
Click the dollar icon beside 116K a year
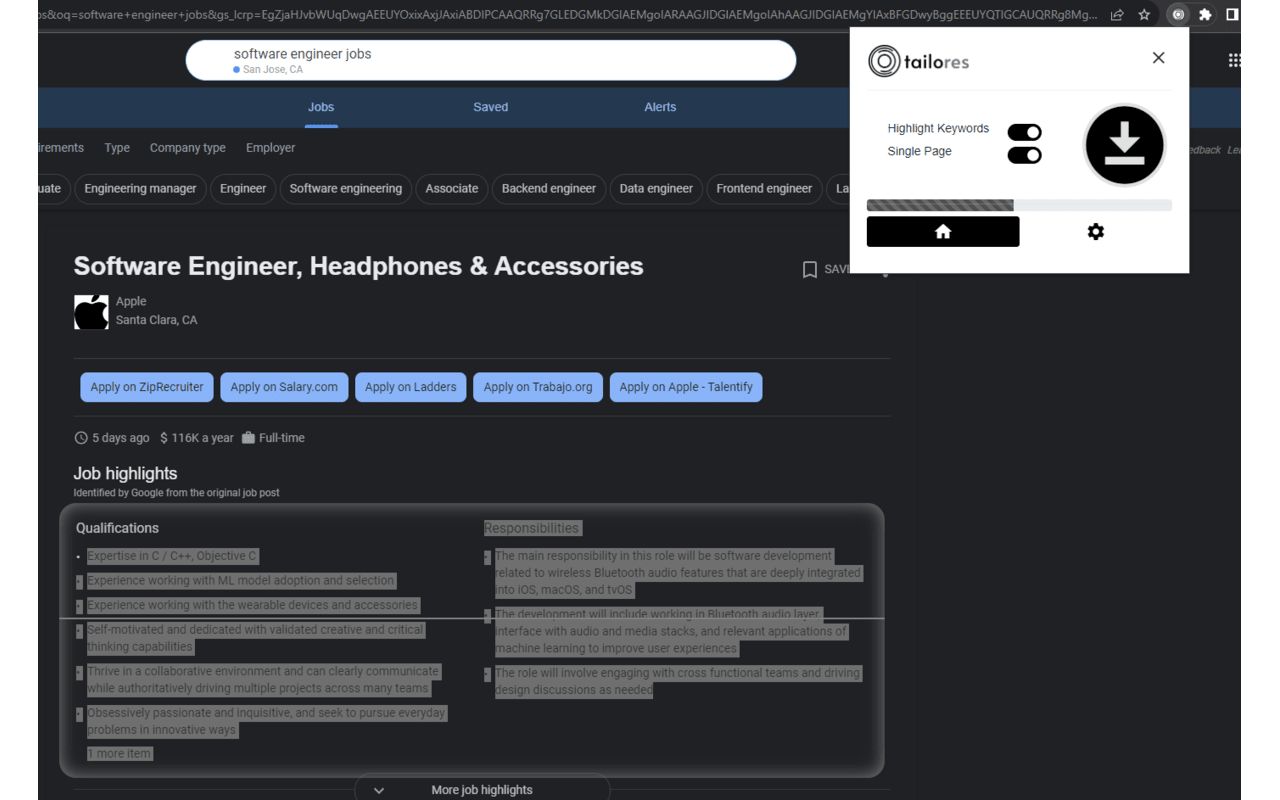(164, 438)
